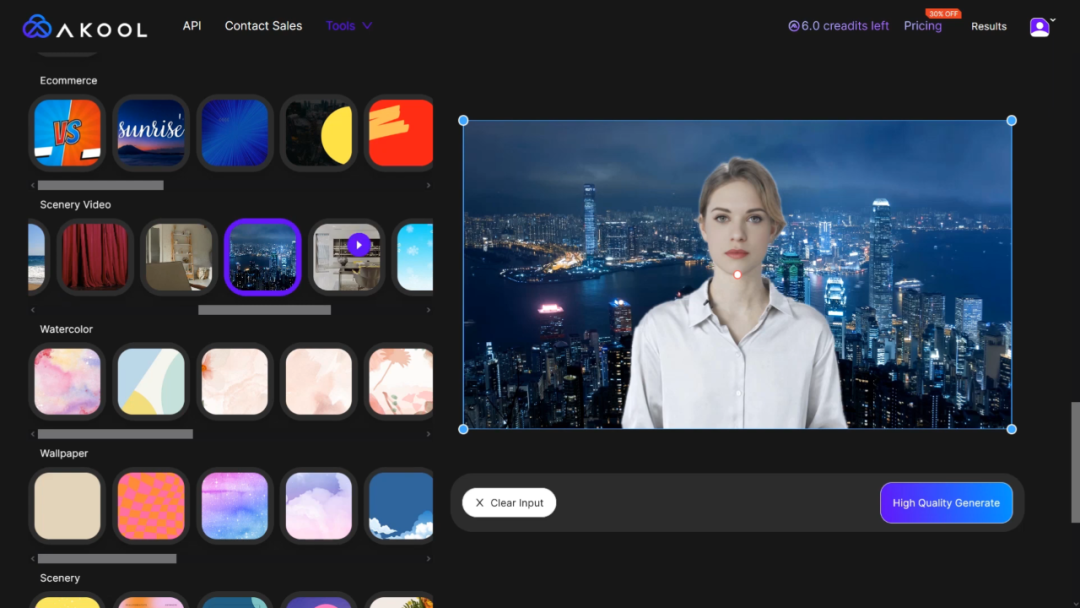
Task: Click the Ecommerce row right scroll arrow
Action: 428,185
